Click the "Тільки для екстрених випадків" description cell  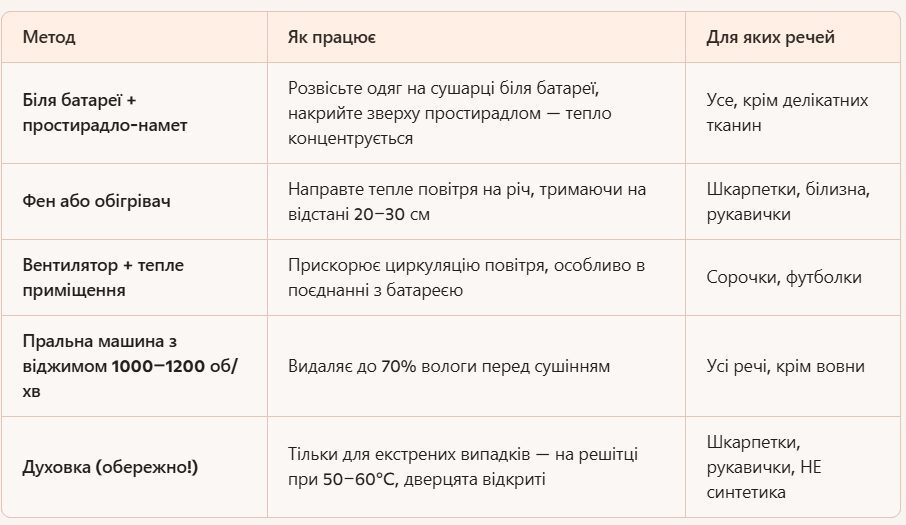pyautogui.click(x=463, y=467)
